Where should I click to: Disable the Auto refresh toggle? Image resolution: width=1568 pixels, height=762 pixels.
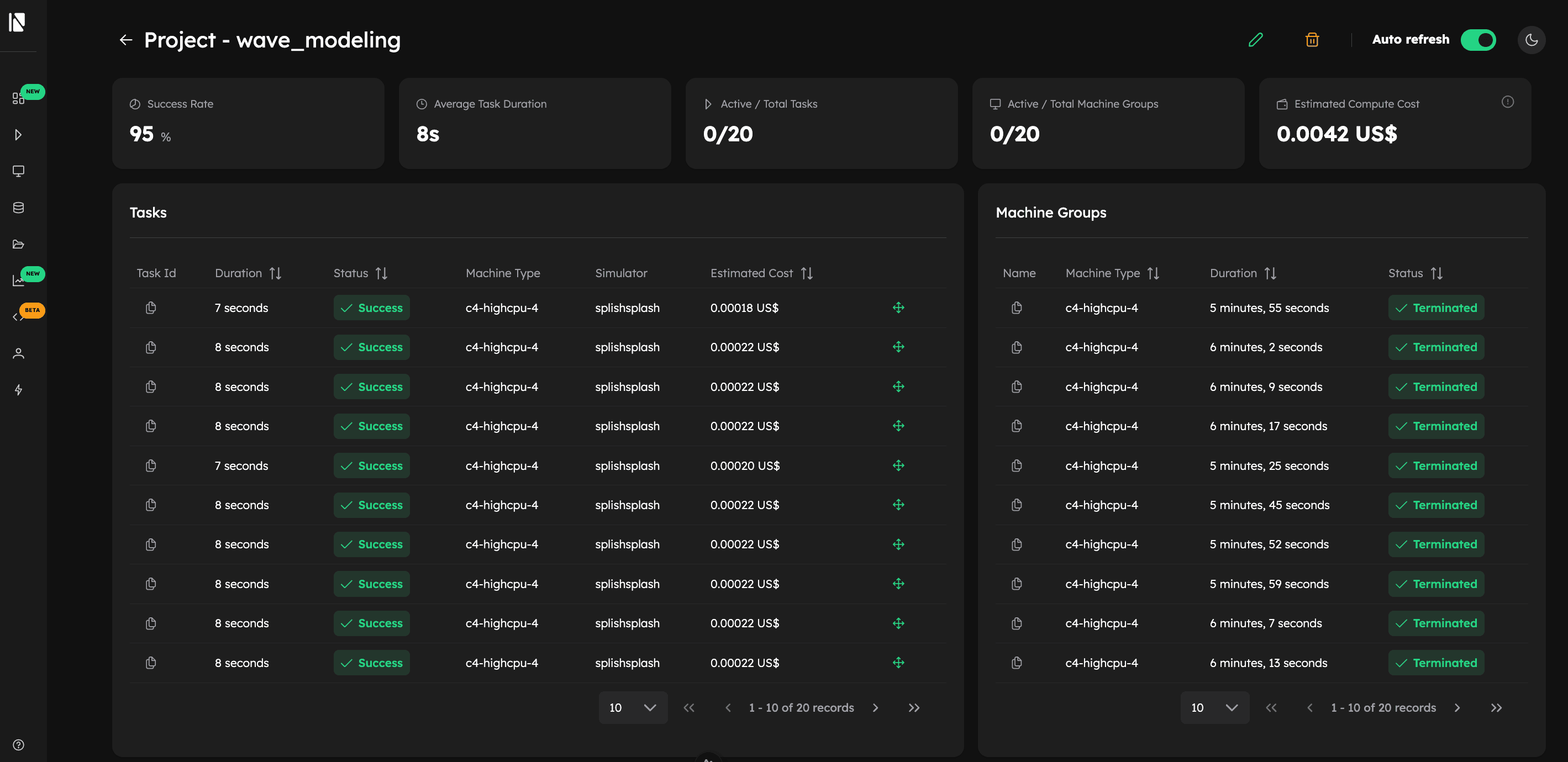[x=1478, y=40]
